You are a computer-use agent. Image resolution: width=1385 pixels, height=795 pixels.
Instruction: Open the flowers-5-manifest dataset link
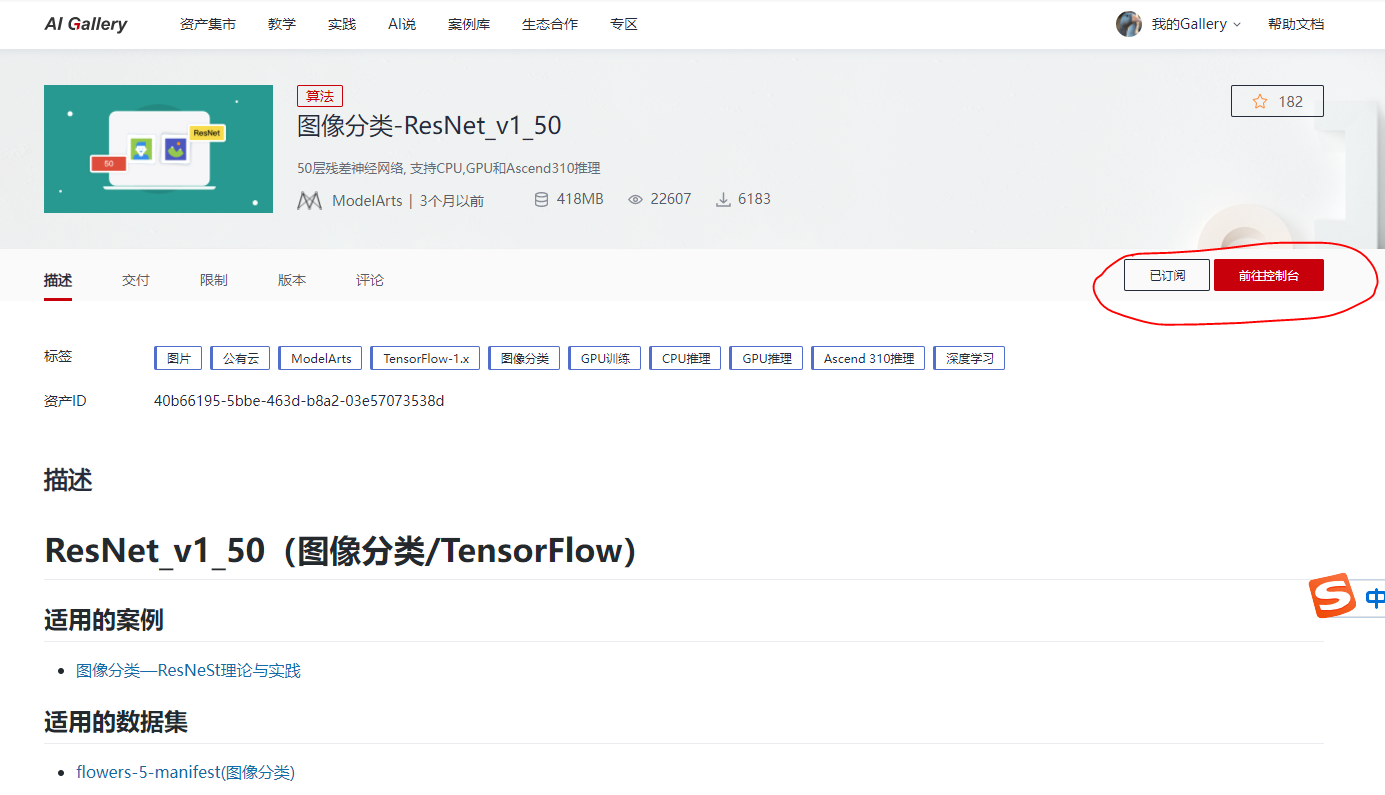point(185,772)
